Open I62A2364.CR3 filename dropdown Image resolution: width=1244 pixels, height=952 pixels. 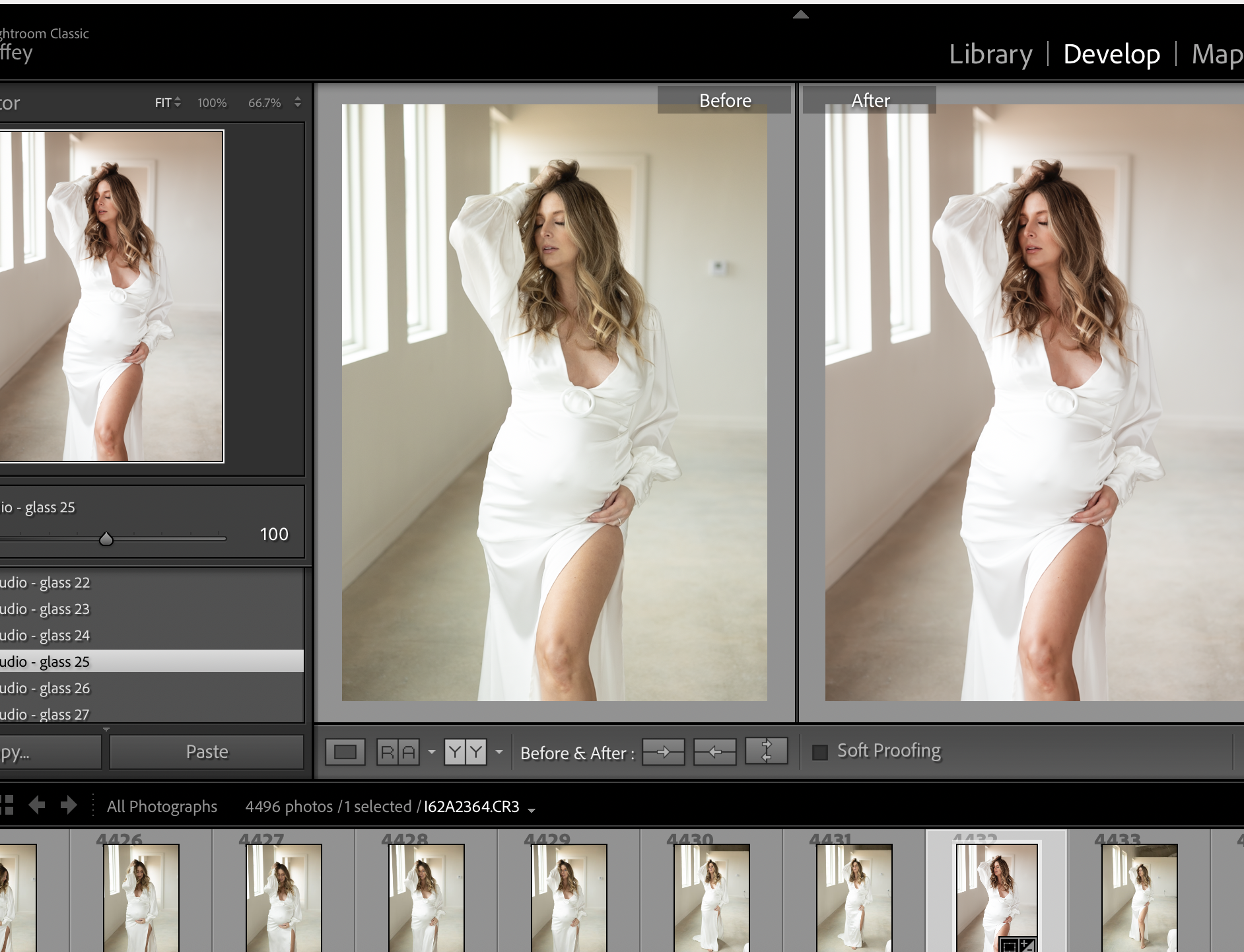pyautogui.click(x=532, y=810)
